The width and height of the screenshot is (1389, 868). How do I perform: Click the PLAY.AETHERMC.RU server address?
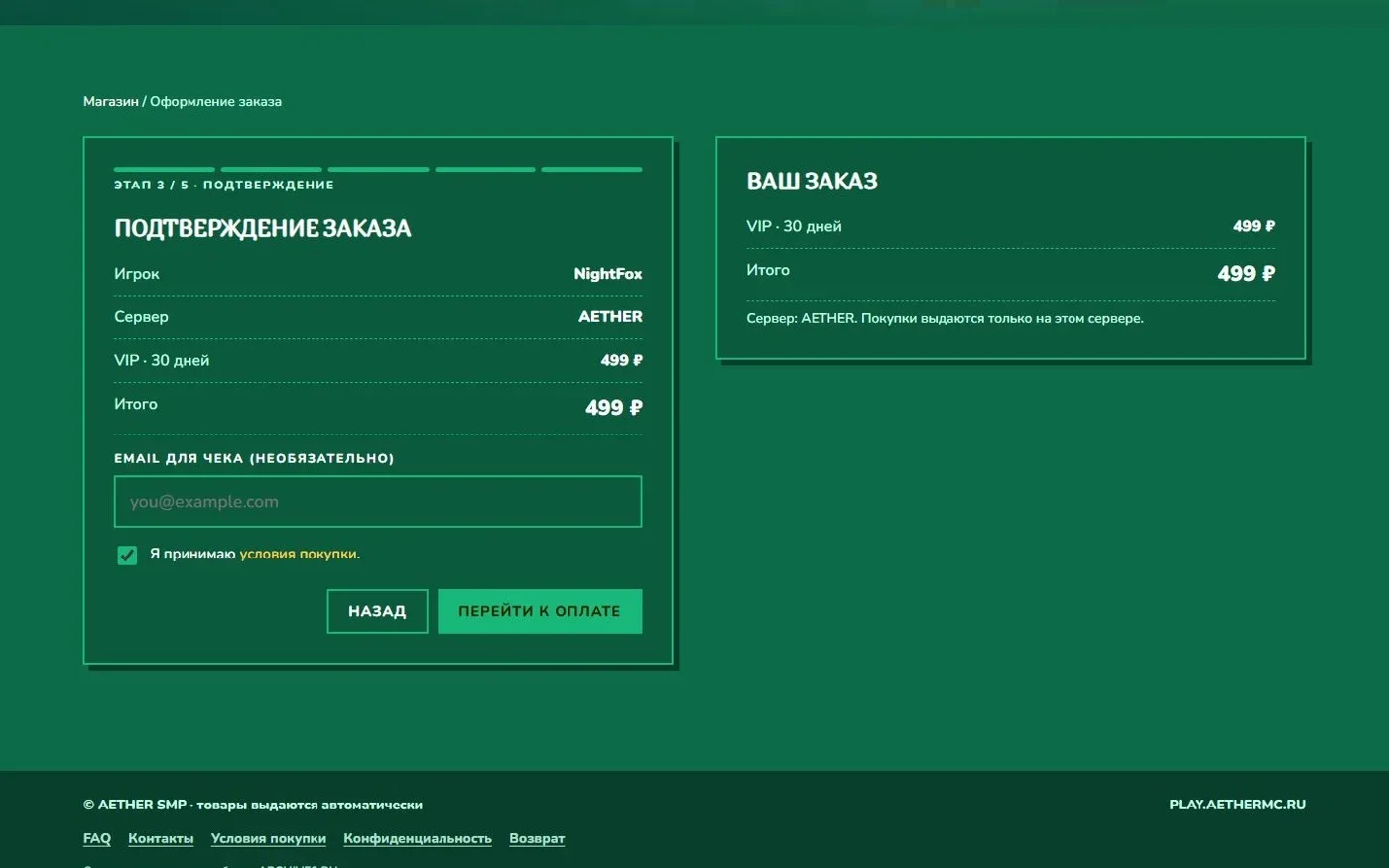tap(1237, 805)
